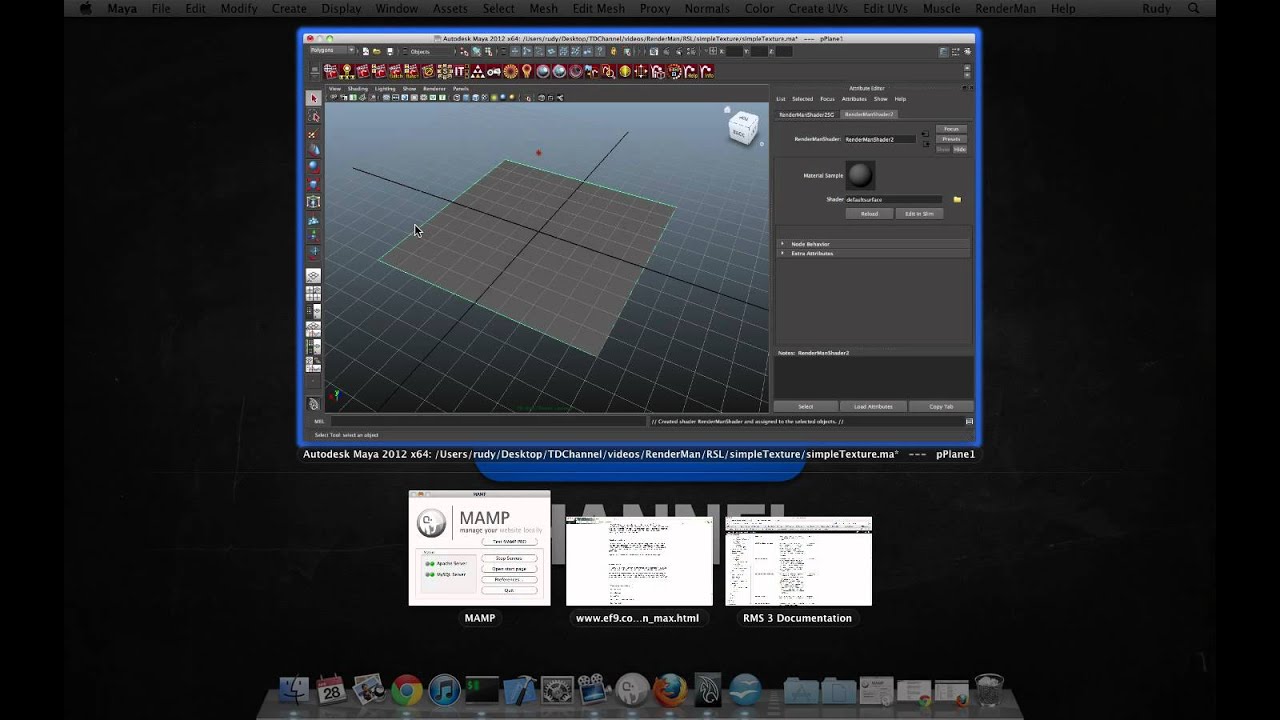Image resolution: width=1280 pixels, height=720 pixels.
Task: Open the Polygons menu set dropdown
Action: pyautogui.click(x=331, y=50)
